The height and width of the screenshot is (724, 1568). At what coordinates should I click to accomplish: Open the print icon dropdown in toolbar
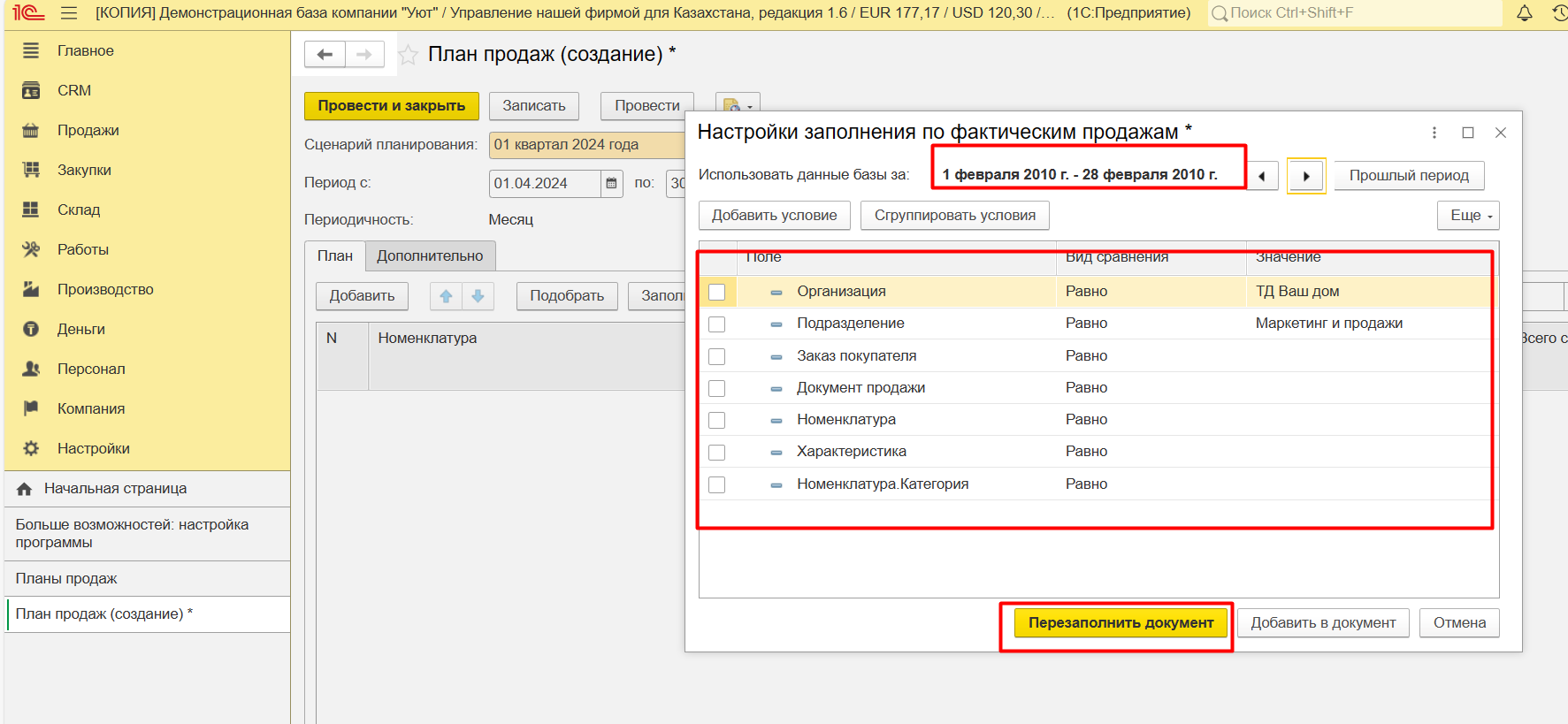pos(738,105)
